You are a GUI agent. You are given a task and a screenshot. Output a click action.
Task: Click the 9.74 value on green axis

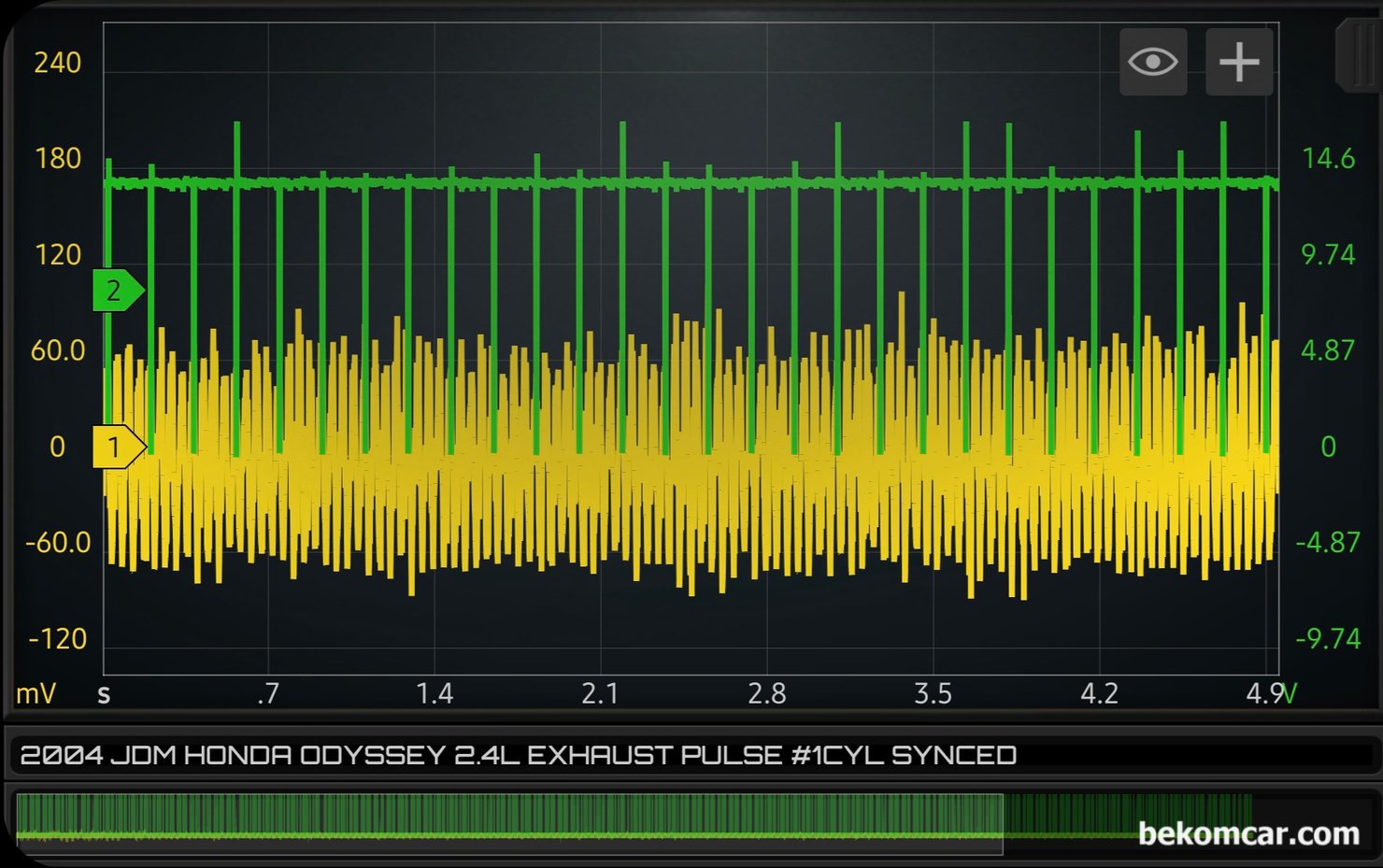tap(1328, 255)
